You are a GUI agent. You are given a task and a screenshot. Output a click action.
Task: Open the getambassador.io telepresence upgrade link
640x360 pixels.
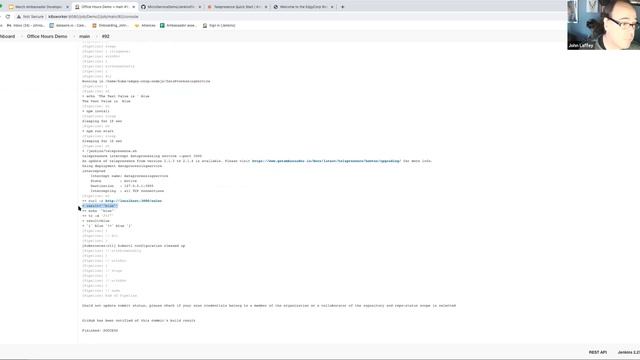[x=326, y=161]
